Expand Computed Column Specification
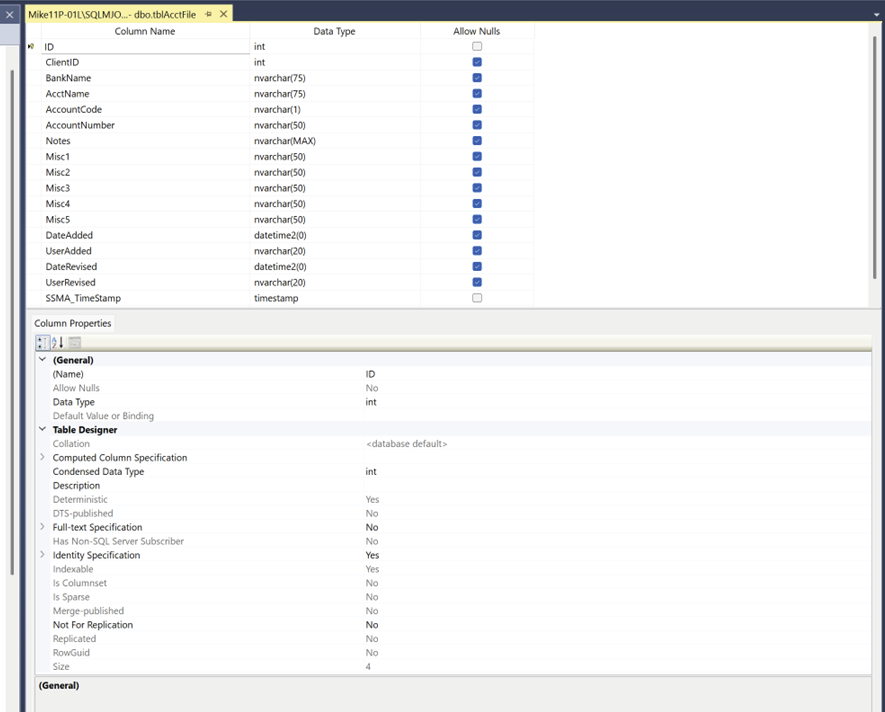 tap(42, 457)
